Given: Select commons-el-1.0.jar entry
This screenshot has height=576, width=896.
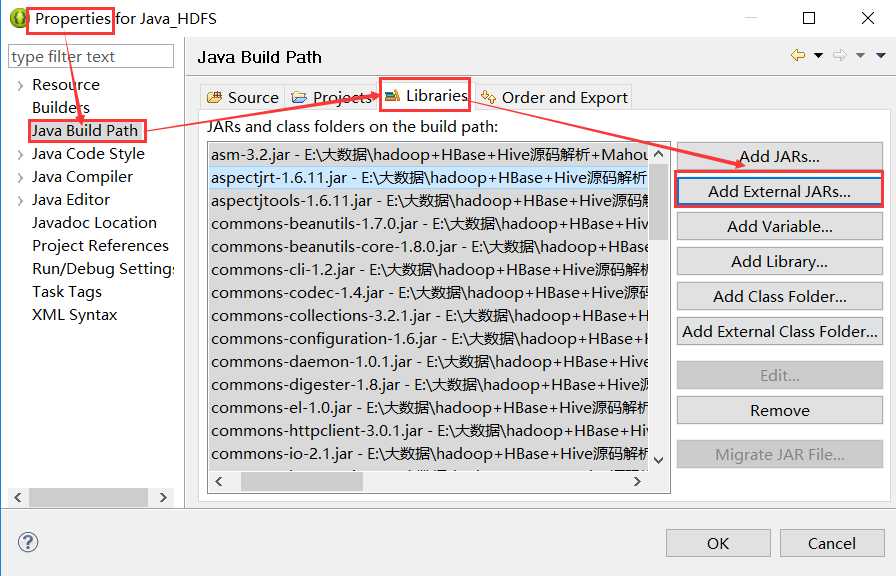Looking at the screenshot, I should coord(429,407).
